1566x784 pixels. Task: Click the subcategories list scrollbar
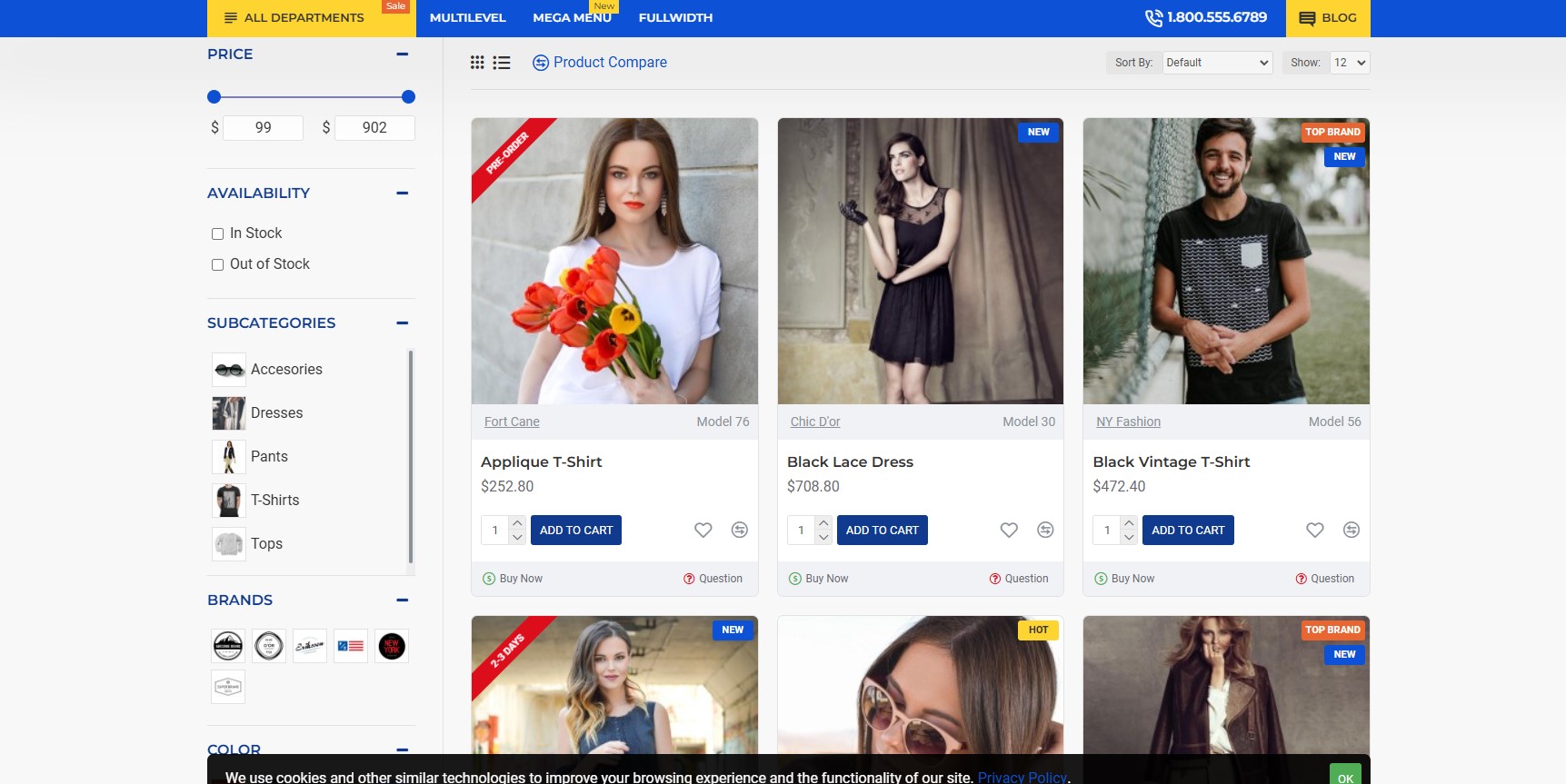[411, 457]
